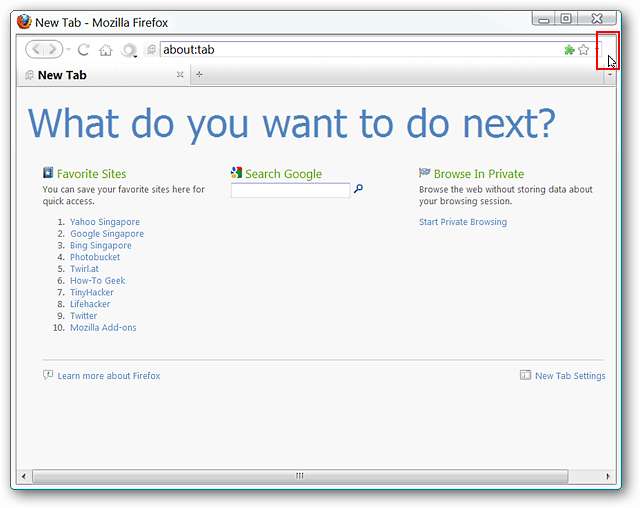Open the Lifehacker link
Viewport: 640px width, 508px height.
[x=90, y=304]
